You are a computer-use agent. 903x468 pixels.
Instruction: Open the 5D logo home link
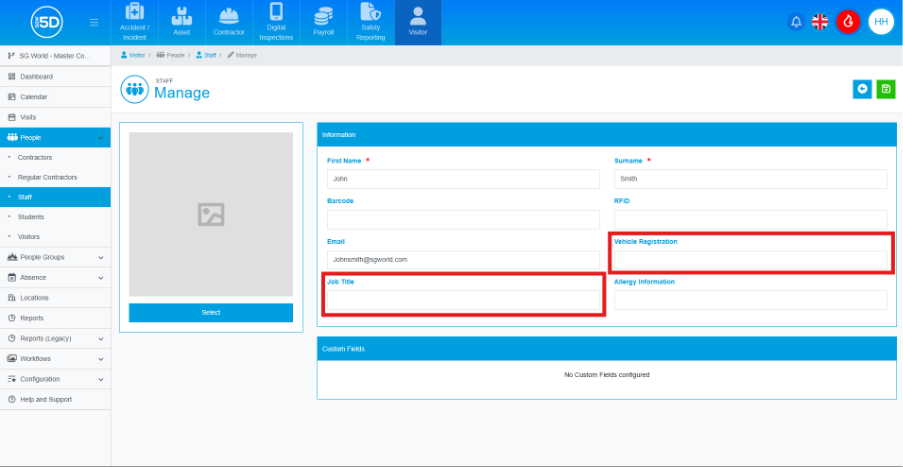click(x=47, y=22)
